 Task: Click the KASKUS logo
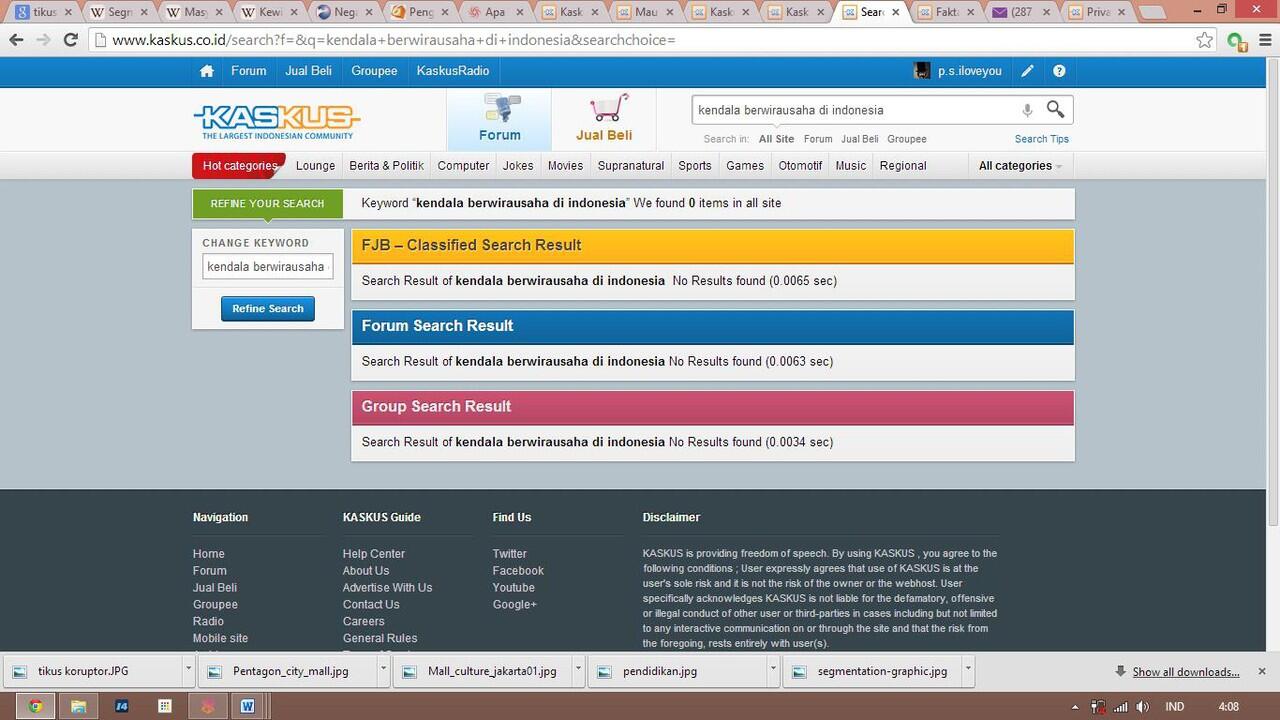click(276, 121)
